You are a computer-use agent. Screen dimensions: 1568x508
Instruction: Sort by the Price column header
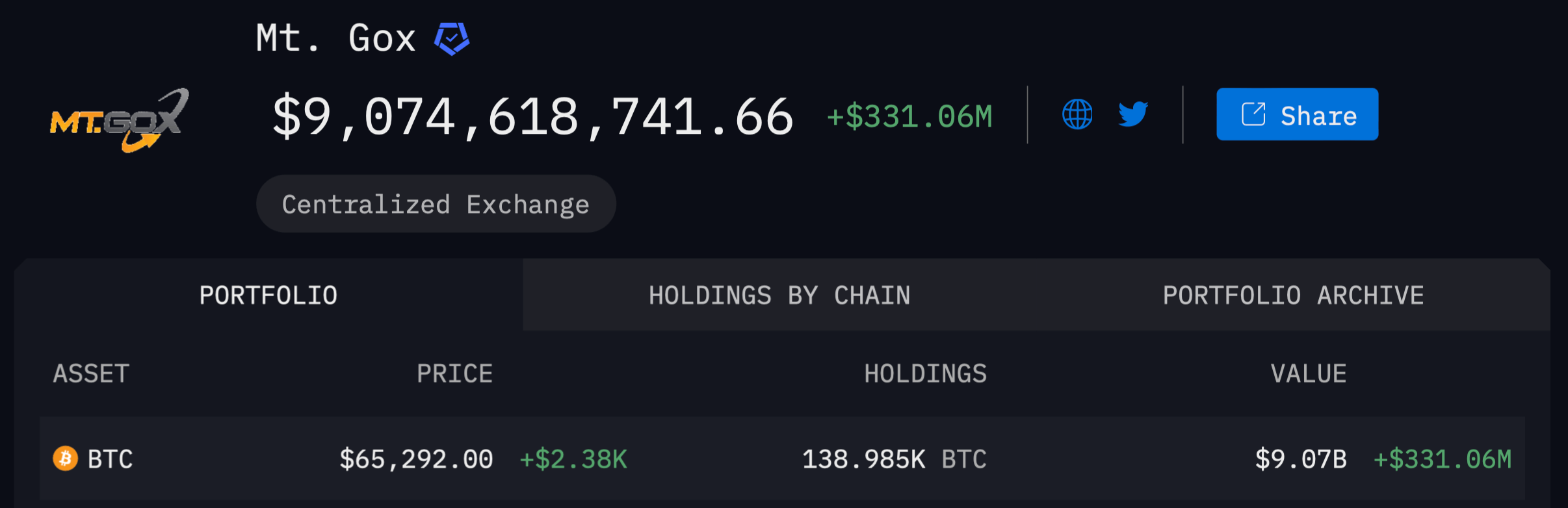point(454,374)
